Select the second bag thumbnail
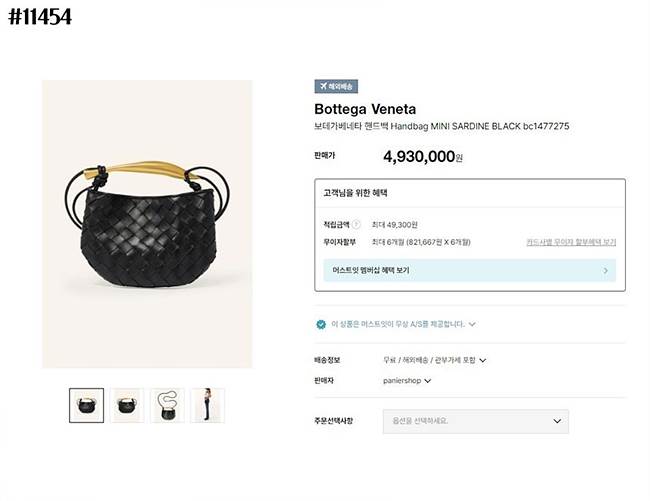 [127, 405]
